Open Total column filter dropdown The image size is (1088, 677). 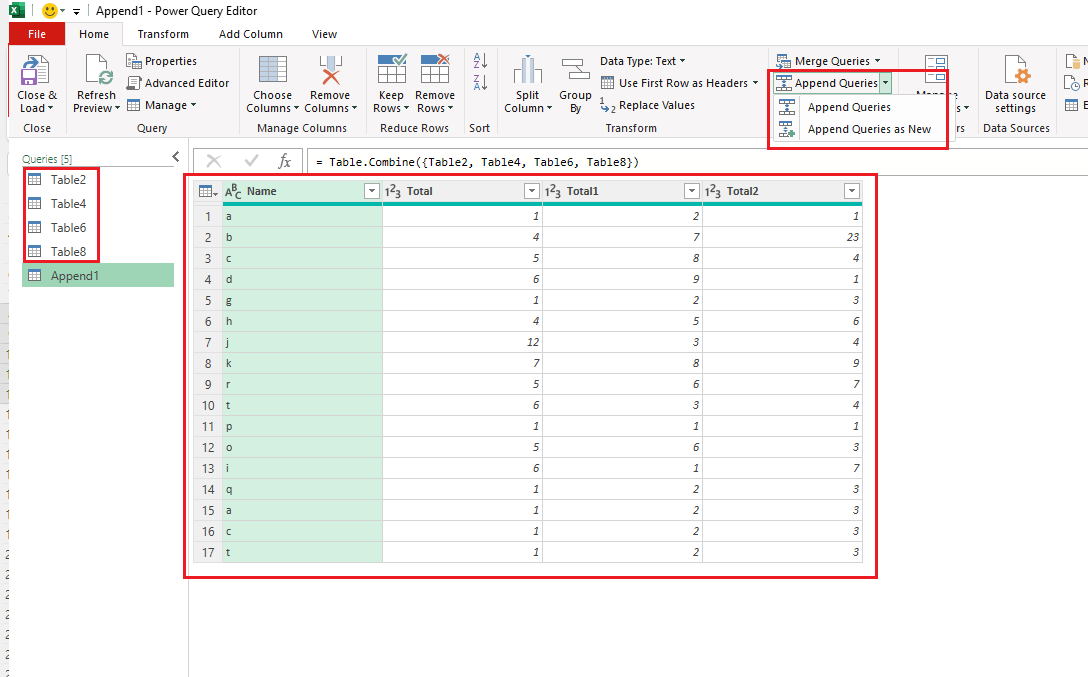click(x=532, y=191)
